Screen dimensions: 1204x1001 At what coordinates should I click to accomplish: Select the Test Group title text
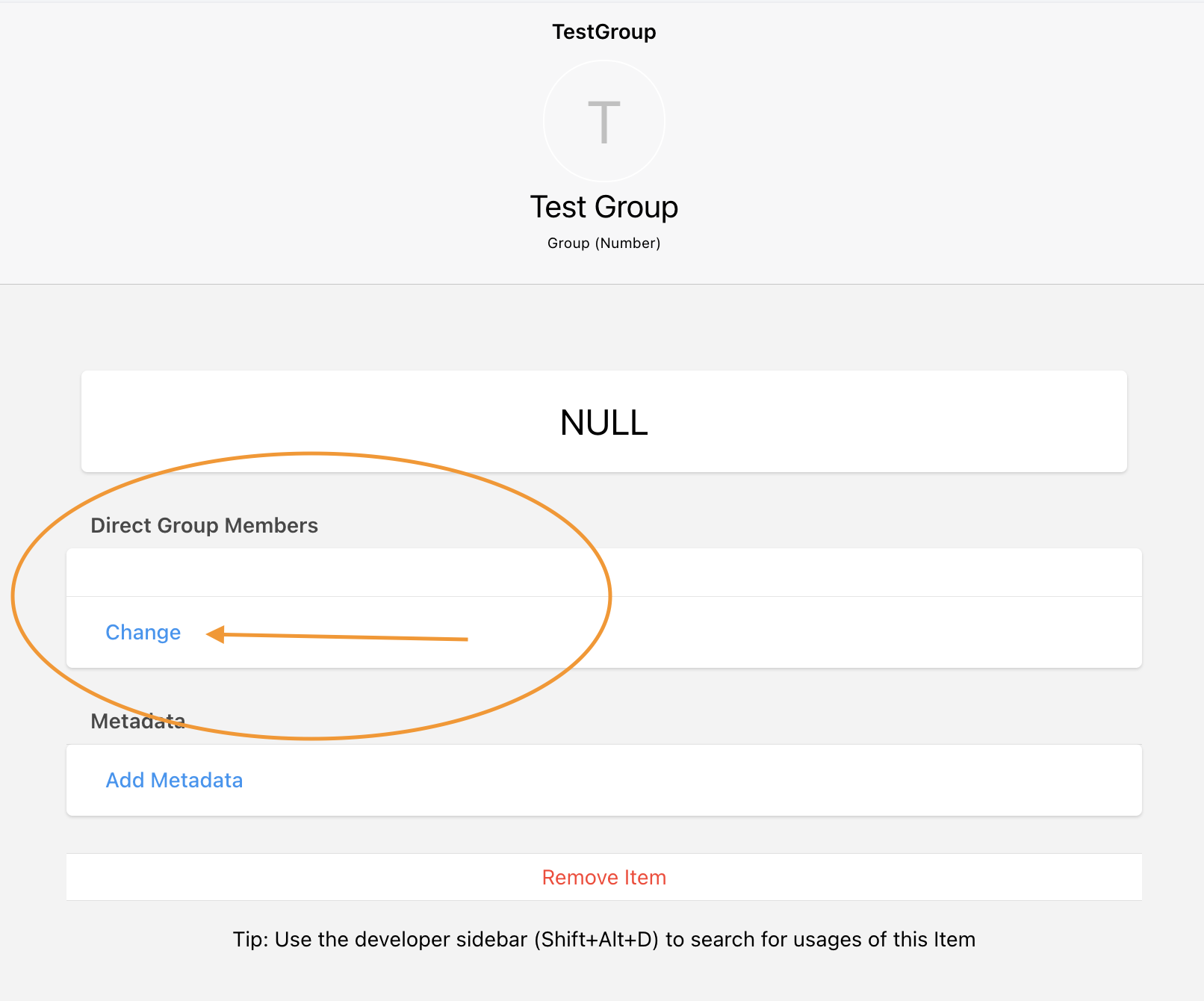(x=603, y=207)
